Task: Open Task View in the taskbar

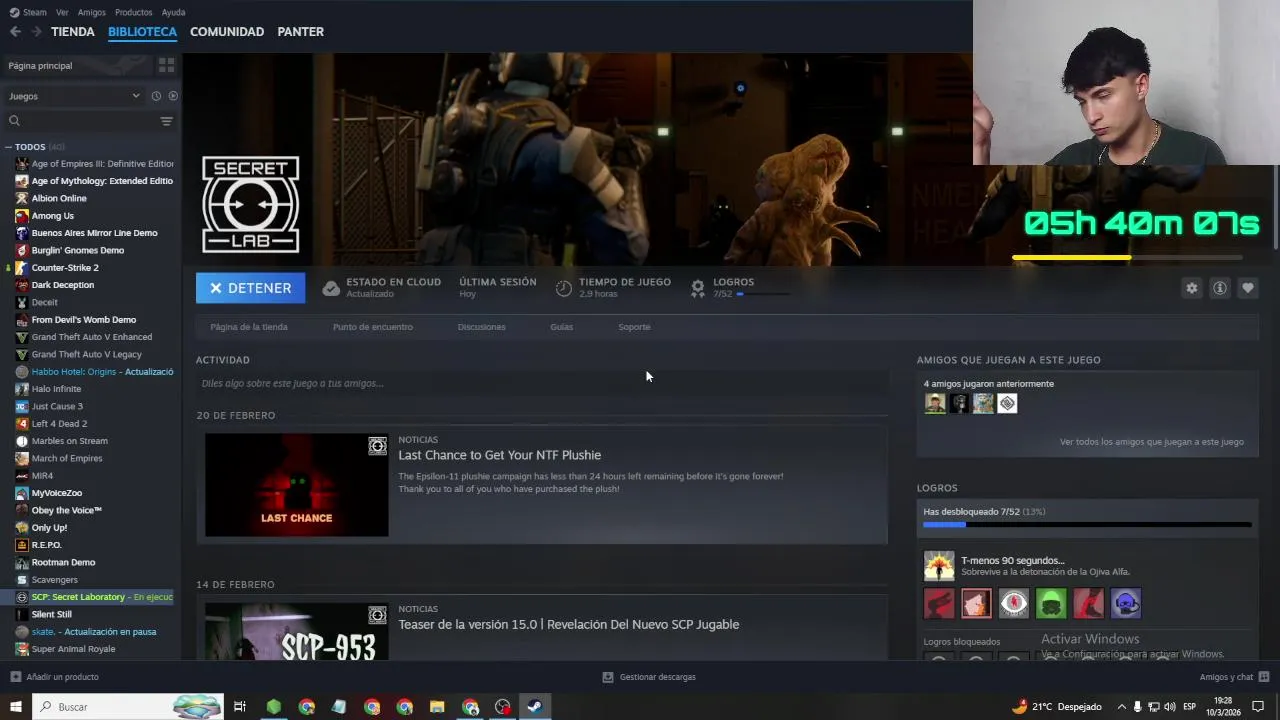Action: click(x=240, y=707)
